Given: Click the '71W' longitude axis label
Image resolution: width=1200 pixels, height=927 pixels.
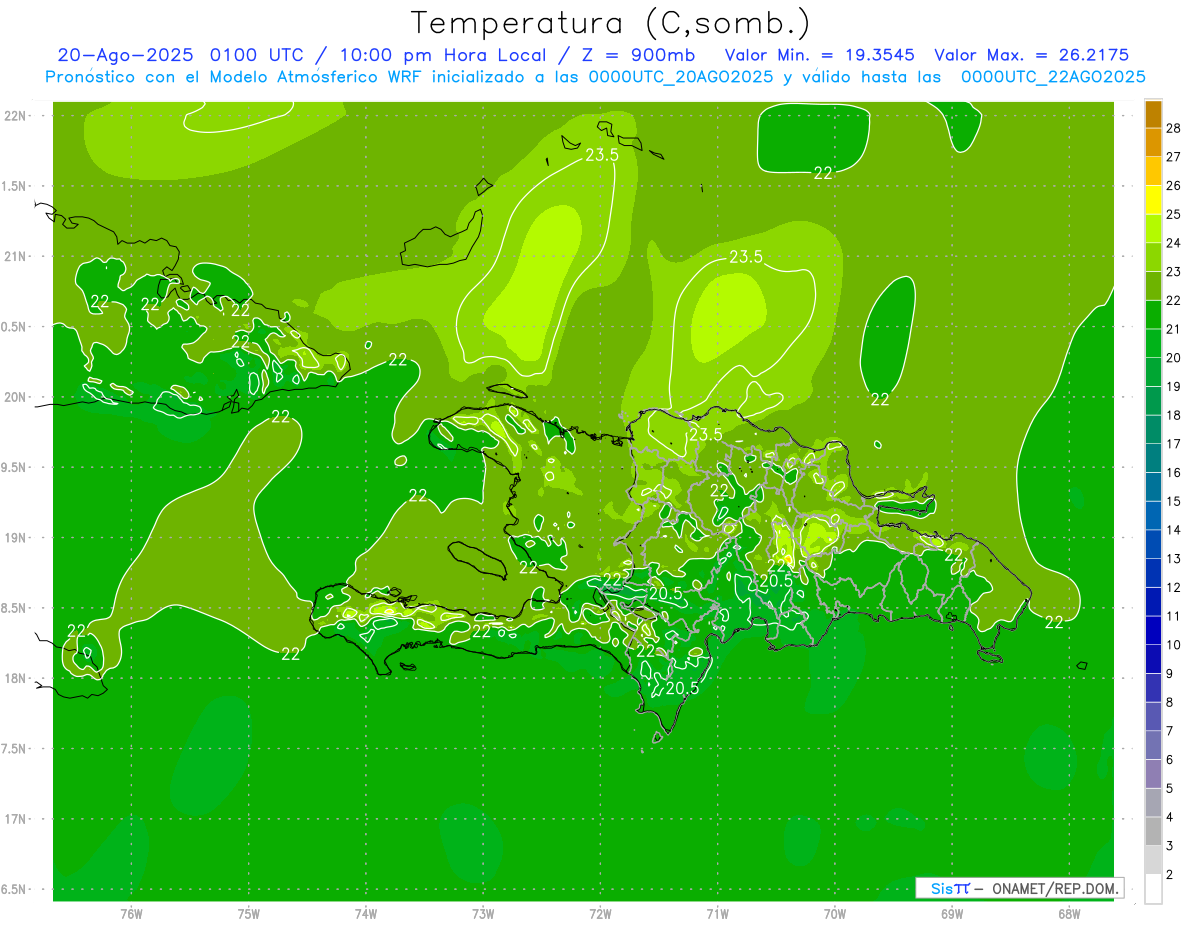Looking at the screenshot, I should [717, 913].
